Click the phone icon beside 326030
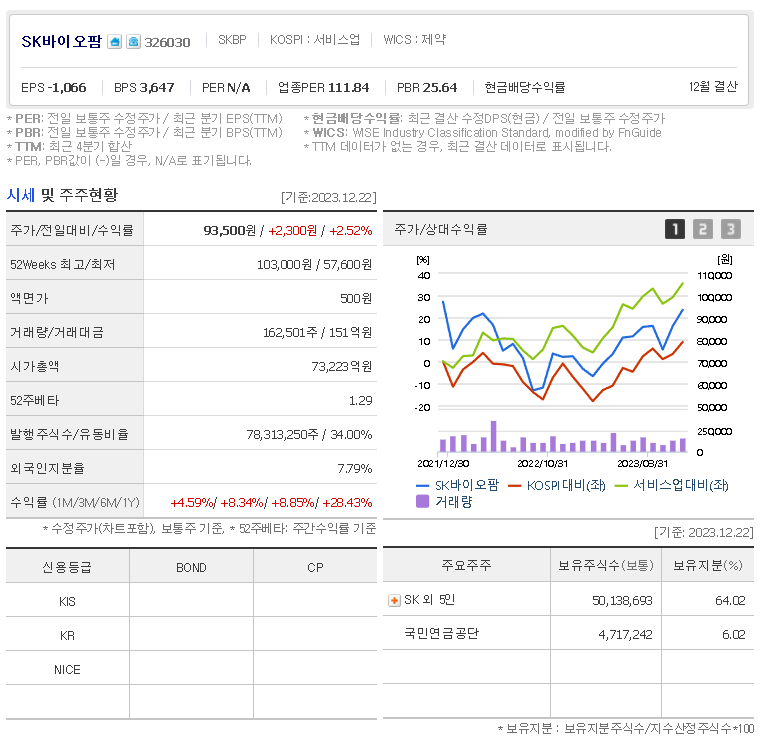 [x=134, y=42]
